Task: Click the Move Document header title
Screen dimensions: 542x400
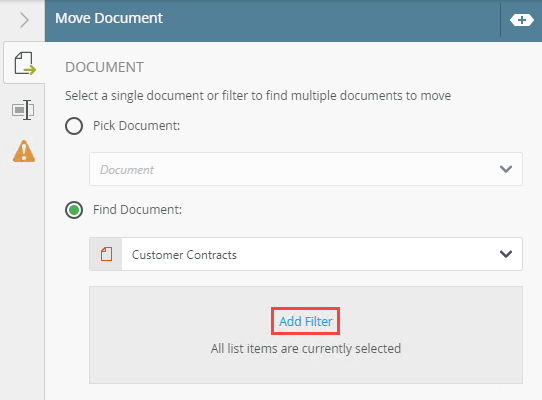Action: (x=109, y=18)
